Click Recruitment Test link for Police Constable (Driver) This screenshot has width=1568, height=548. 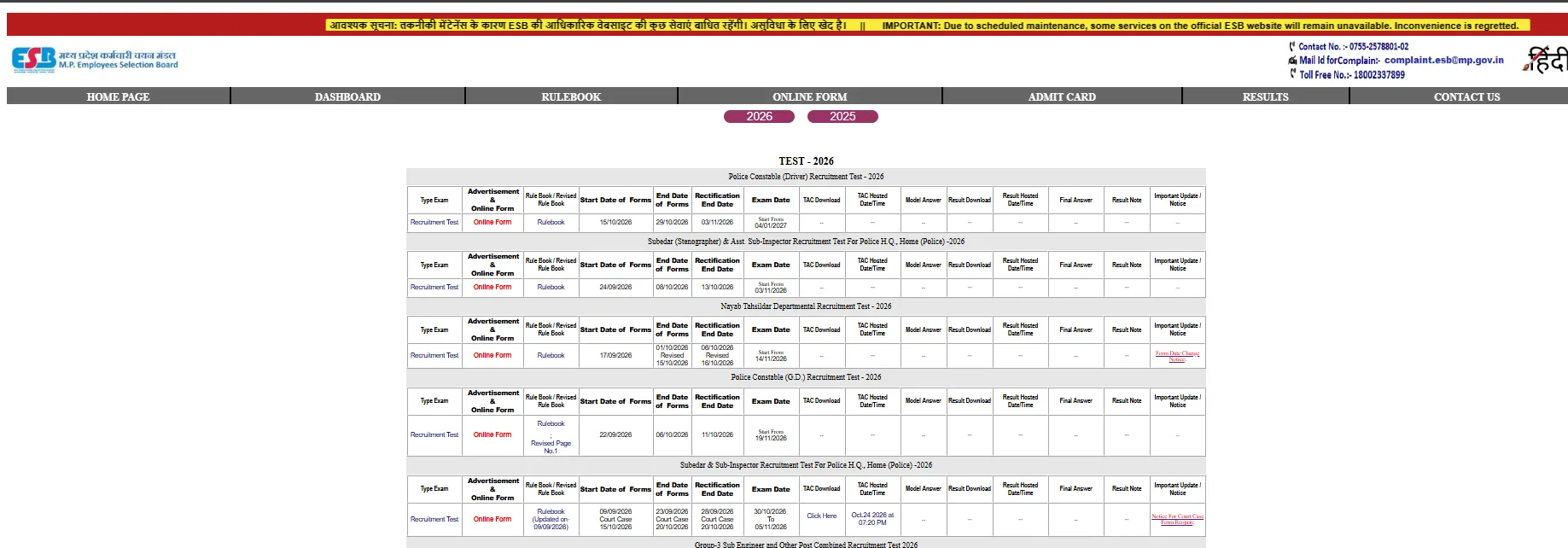[434, 222]
